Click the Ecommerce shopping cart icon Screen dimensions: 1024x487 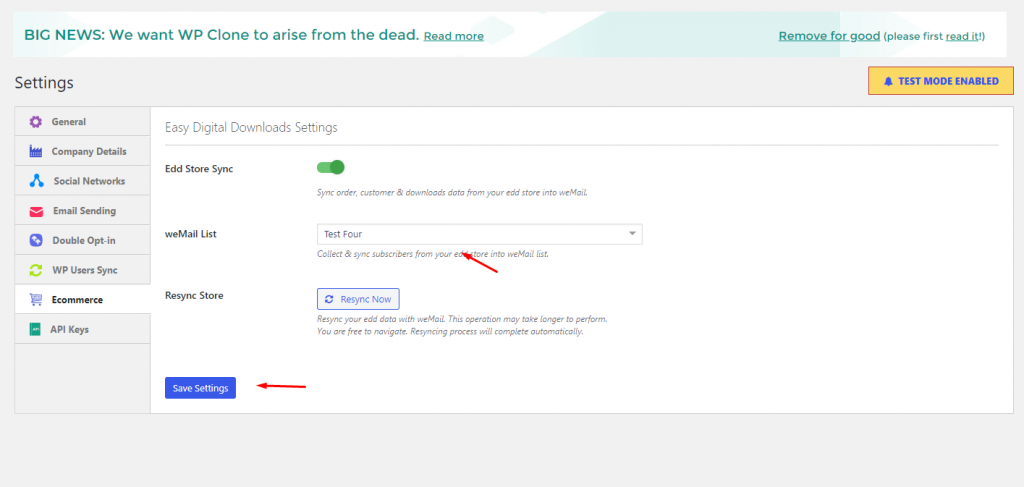point(36,300)
